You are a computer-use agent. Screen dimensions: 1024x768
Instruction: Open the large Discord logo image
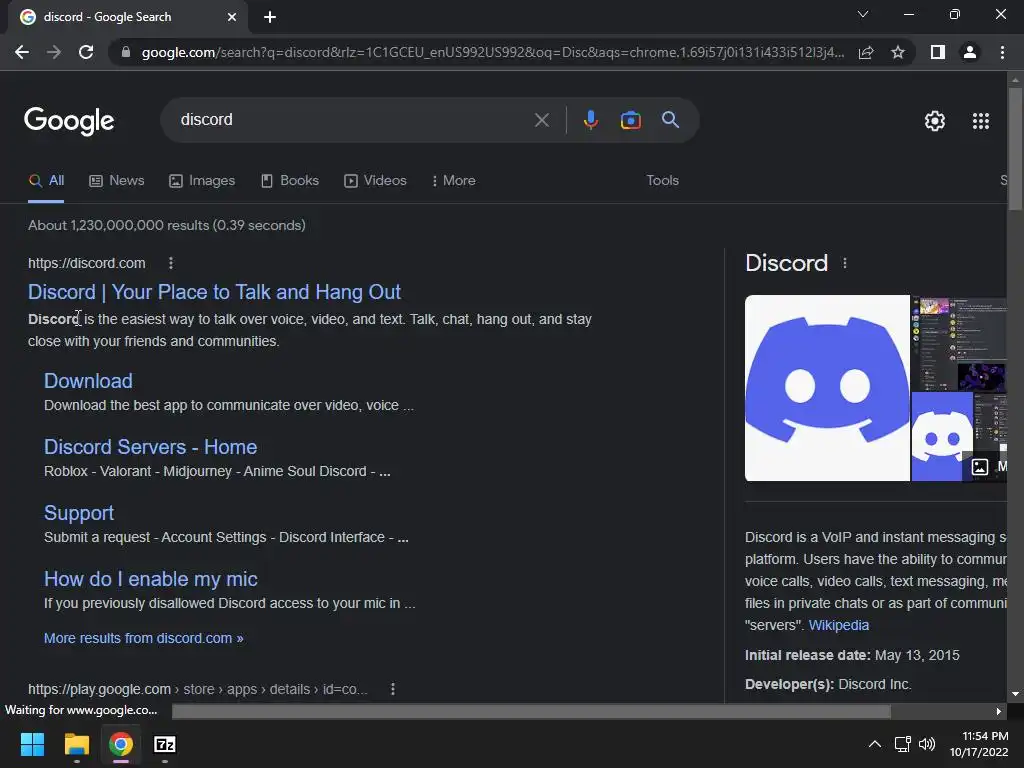point(827,388)
